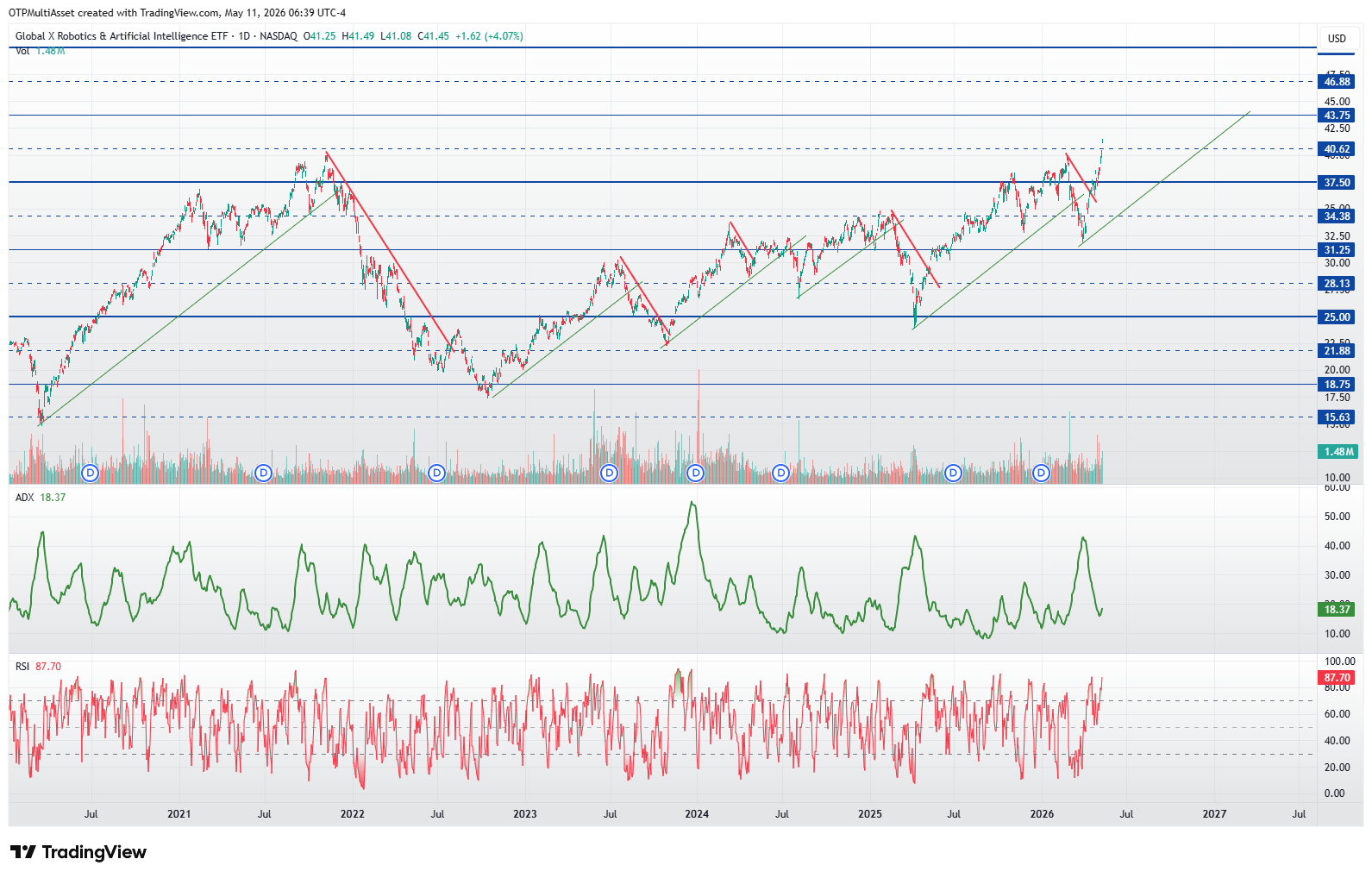Select the 34.38 price level label
Screen dimensions: 1372x878
point(1337,216)
